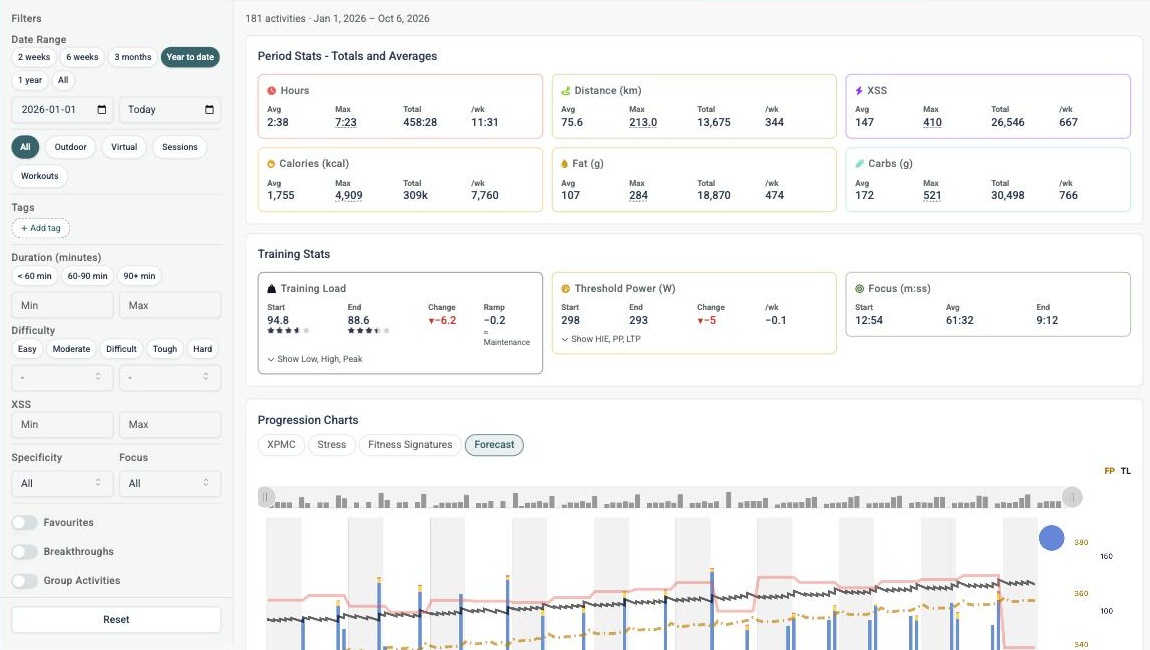The image size is (1150, 650).
Task: Switch to Fitness Signatures tab
Action: pos(410,445)
